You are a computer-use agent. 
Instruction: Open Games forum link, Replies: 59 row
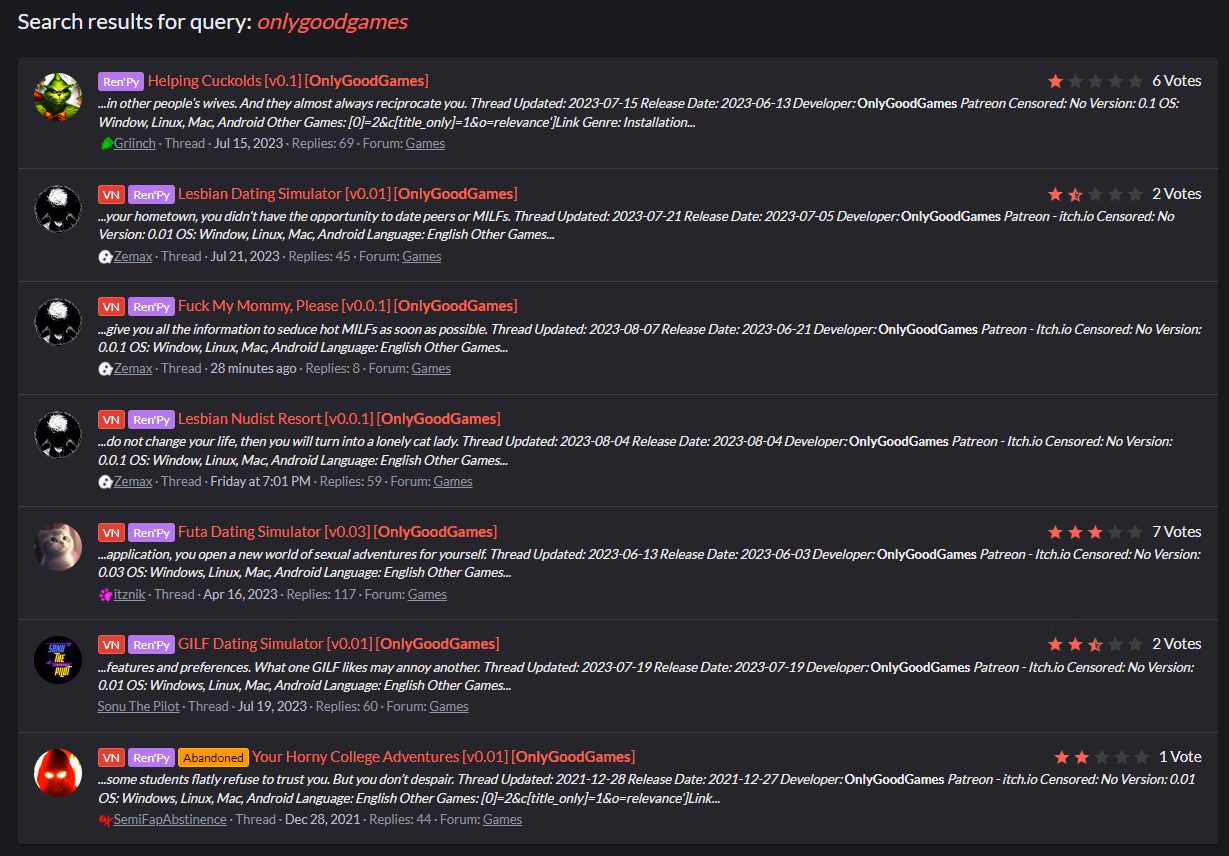coord(453,481)
